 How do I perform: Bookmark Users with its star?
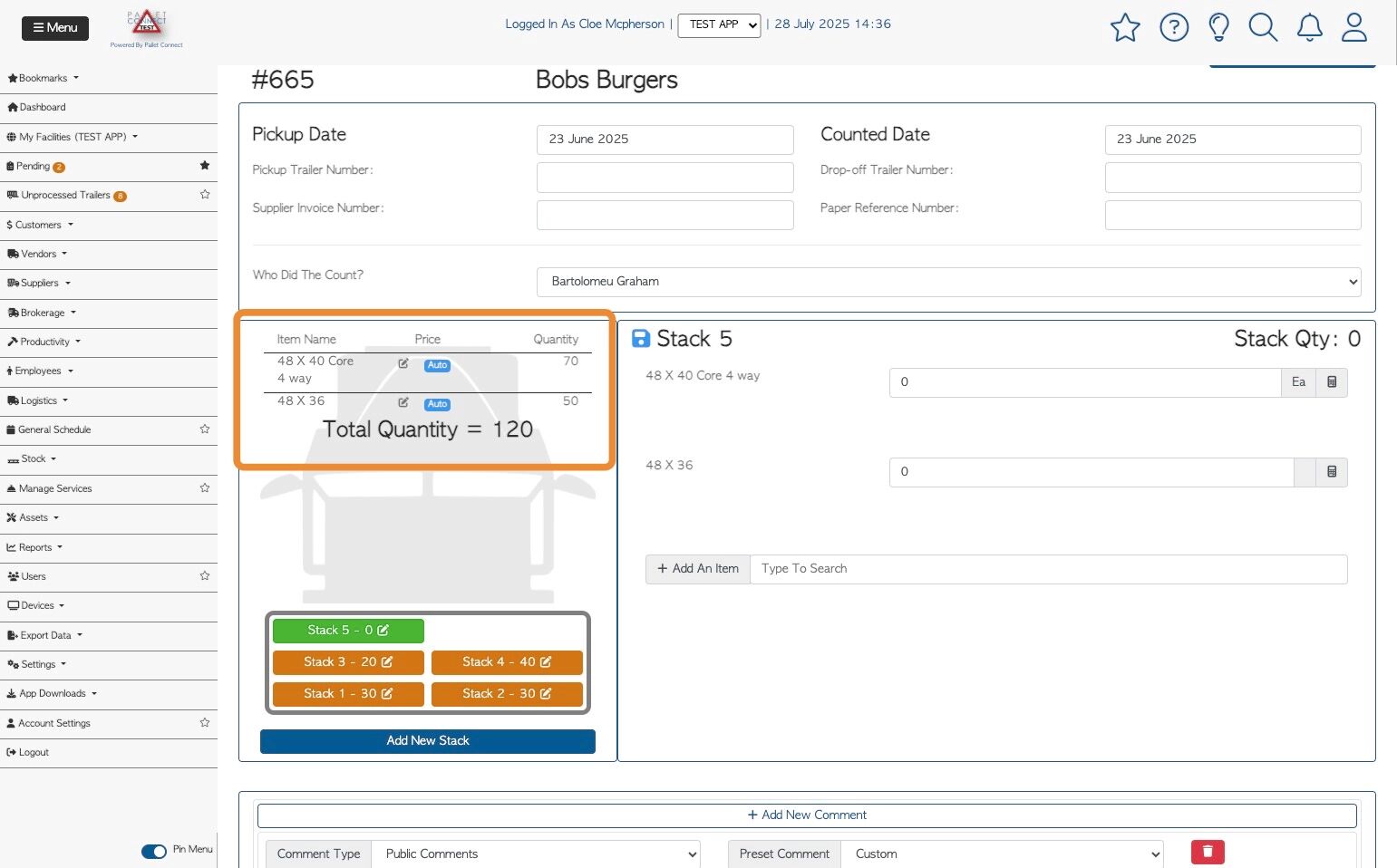click(205, 576)
